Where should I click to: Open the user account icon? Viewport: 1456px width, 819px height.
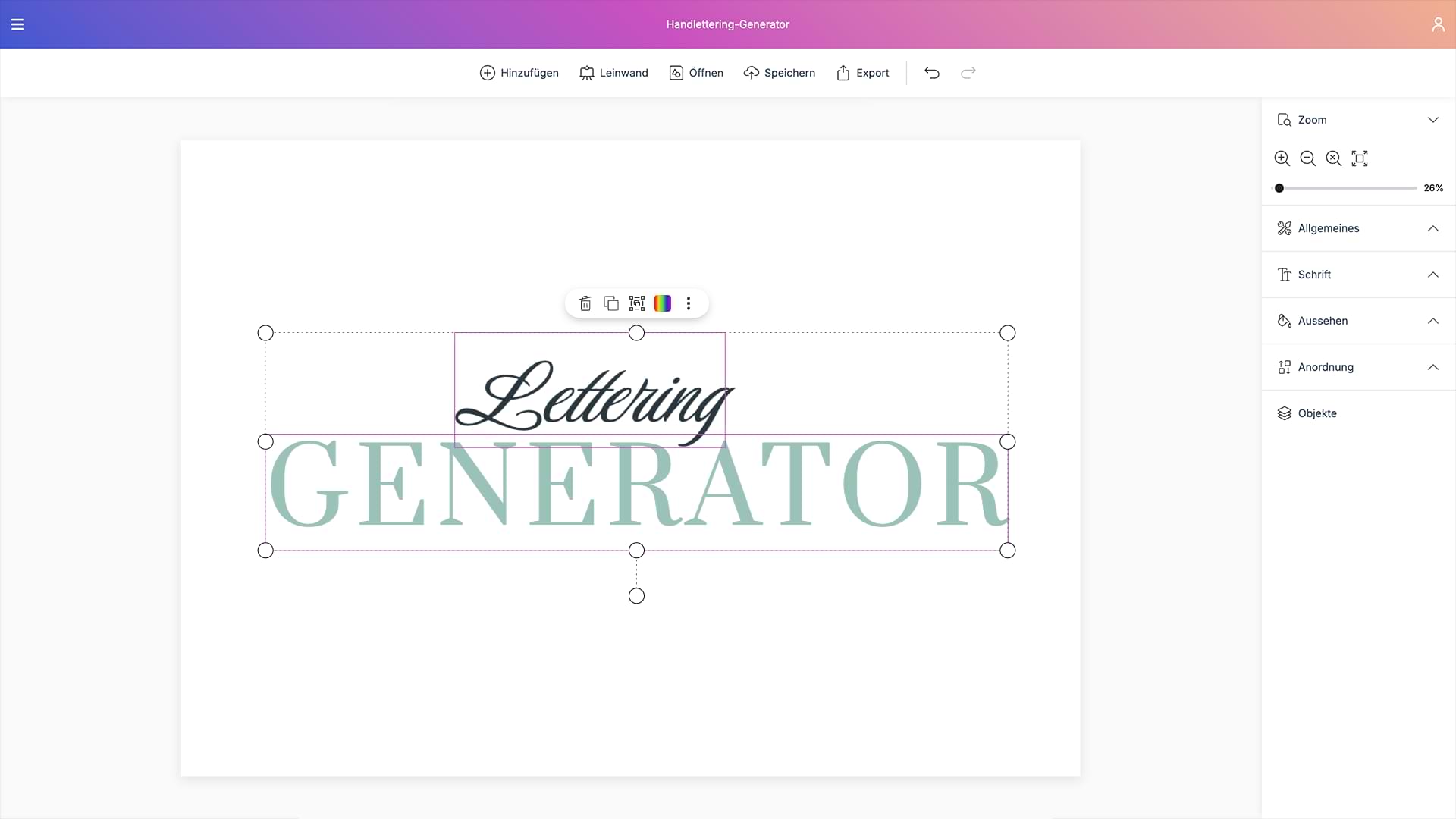point(1438,24)
